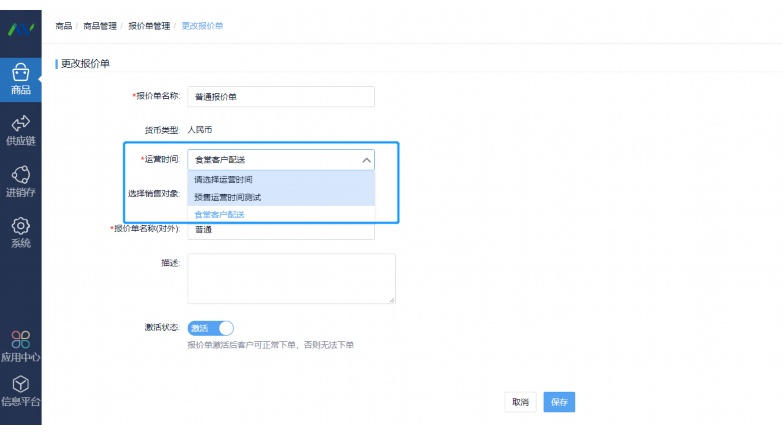
Task: Open the 系统 gear settings module
Action: [x=20, y=233]
